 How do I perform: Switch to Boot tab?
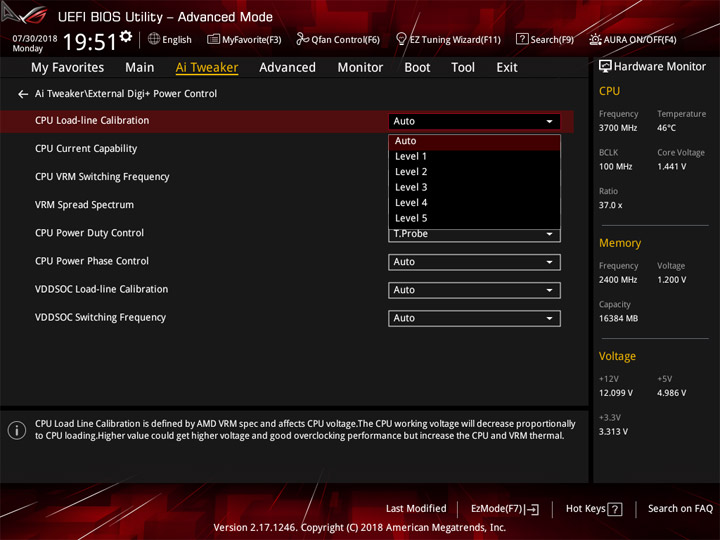click(x=417, y=68)
